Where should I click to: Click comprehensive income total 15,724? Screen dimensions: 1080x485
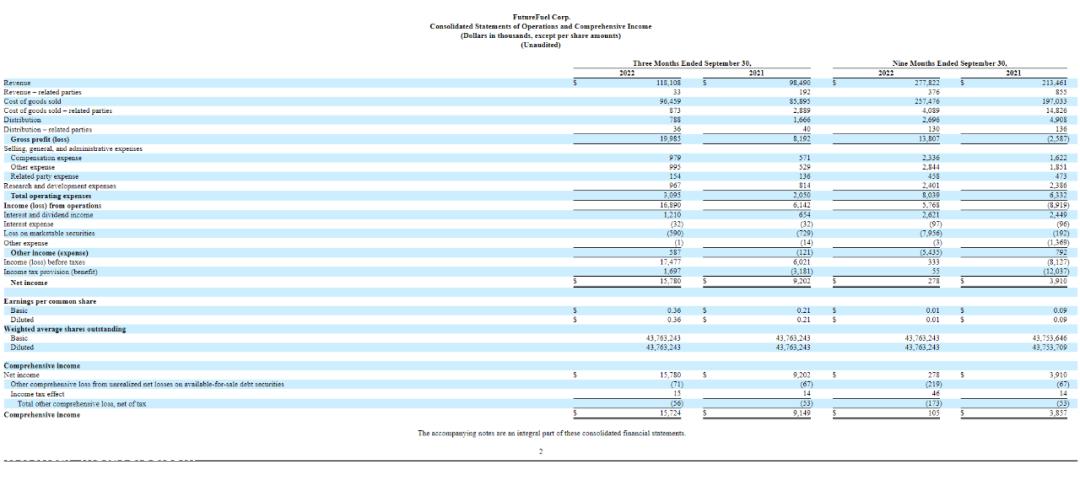(670, 413)
